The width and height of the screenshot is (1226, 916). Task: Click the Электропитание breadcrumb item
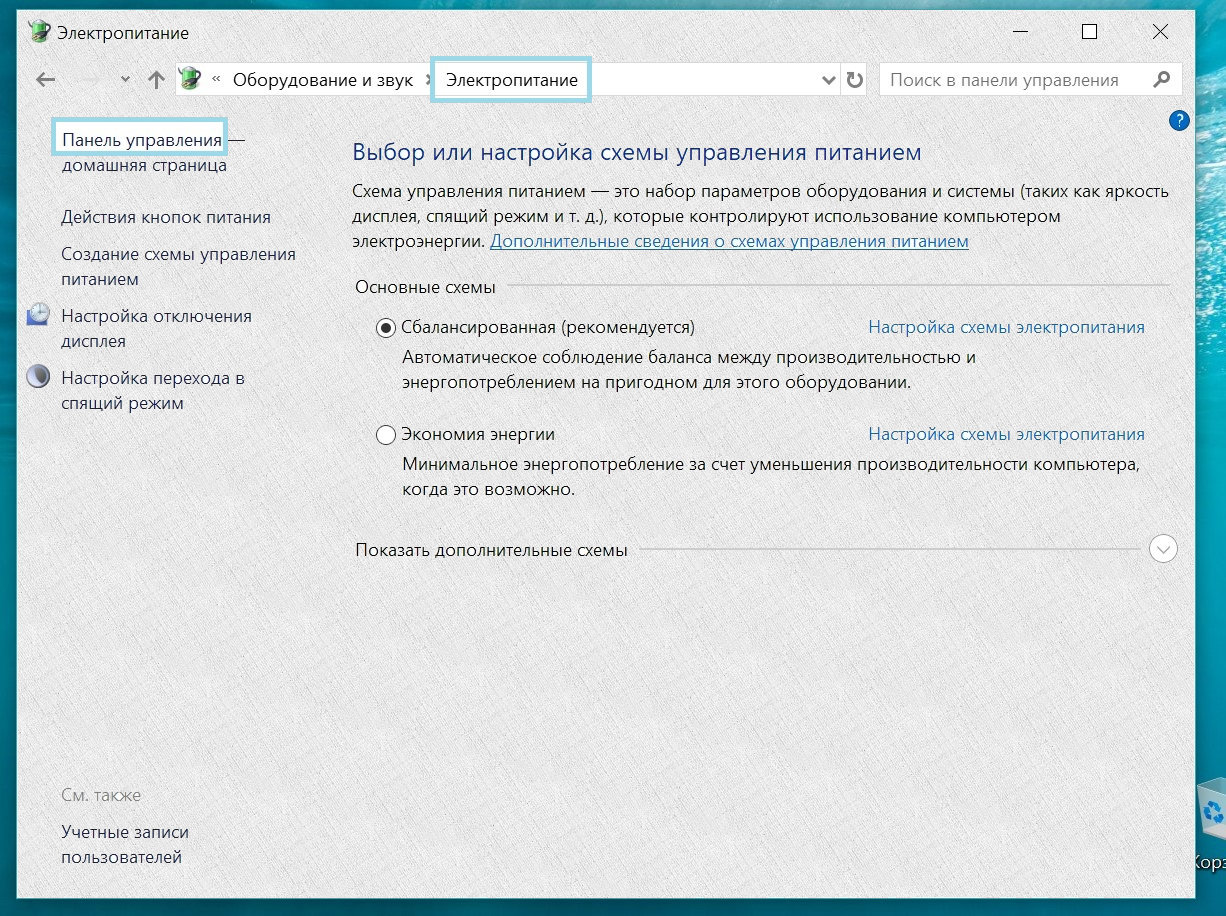(x=511, y=80)
